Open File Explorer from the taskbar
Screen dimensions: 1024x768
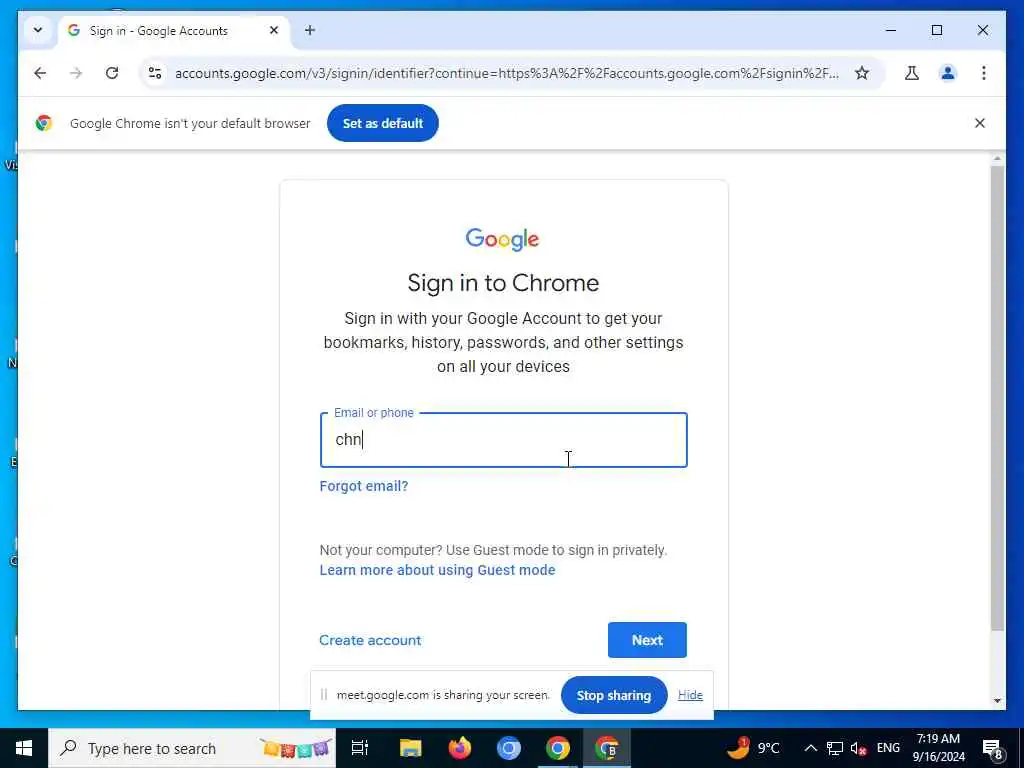411,748
